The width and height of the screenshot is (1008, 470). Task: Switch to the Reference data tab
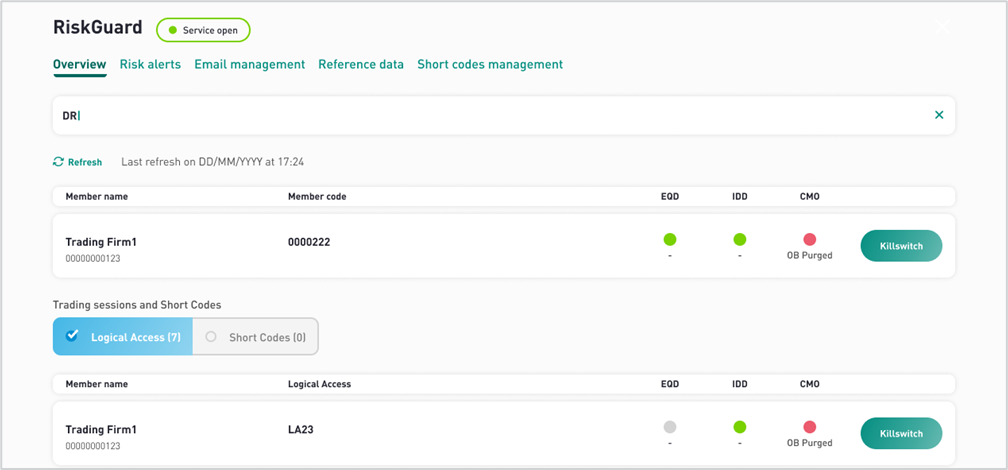[361, 64]
